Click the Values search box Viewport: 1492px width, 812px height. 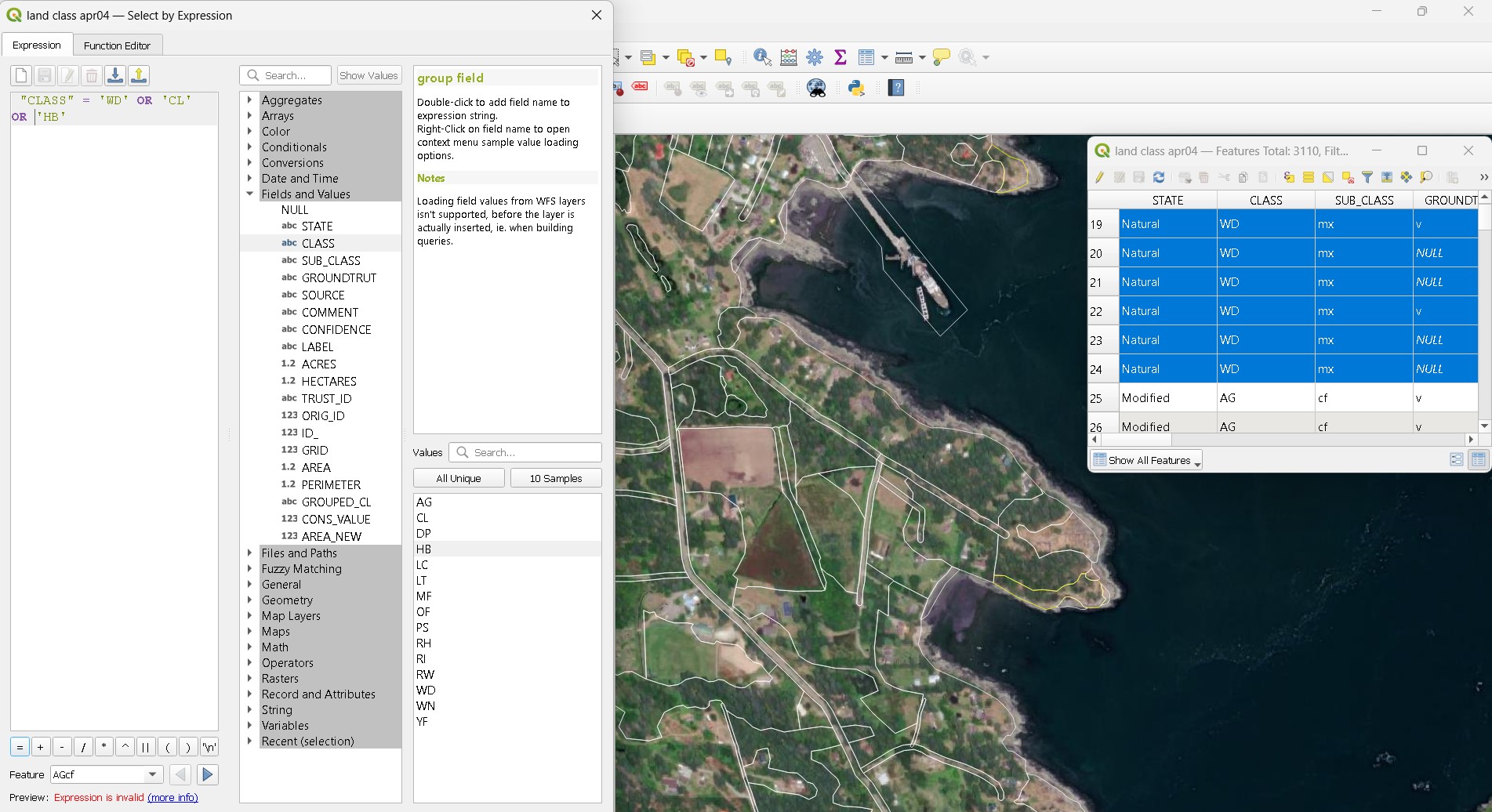[525, 452]
